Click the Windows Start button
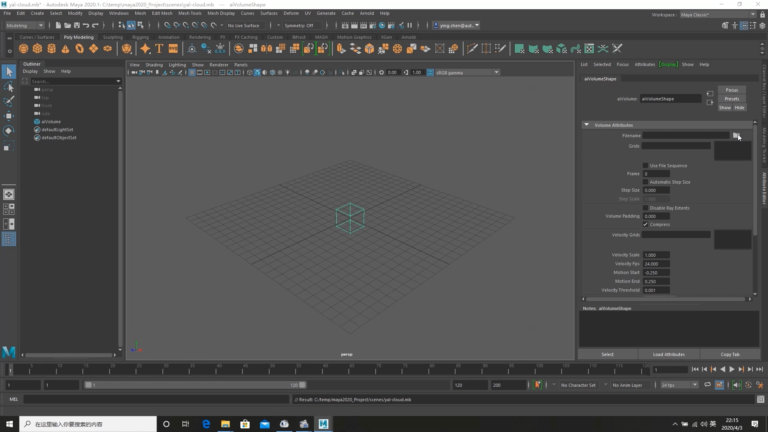The image size is (768, 432). point(9,424)
